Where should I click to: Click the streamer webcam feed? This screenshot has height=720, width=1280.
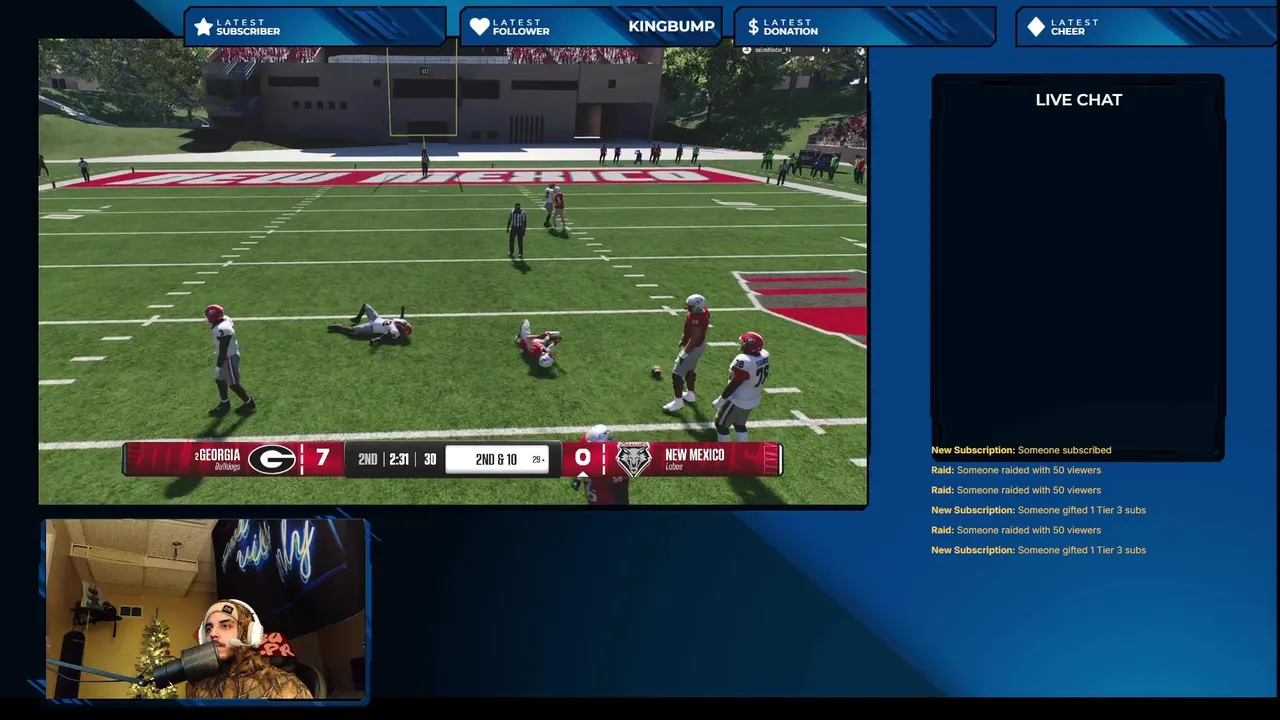click(x=207, y=609)
